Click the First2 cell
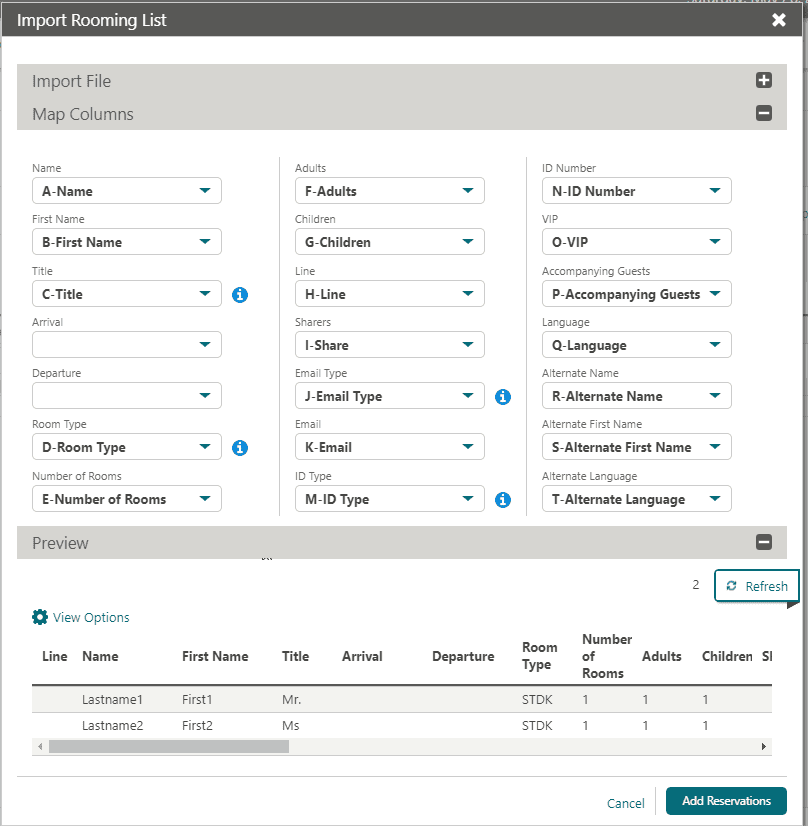Screen dimensions: 808x826 (197, 725)
